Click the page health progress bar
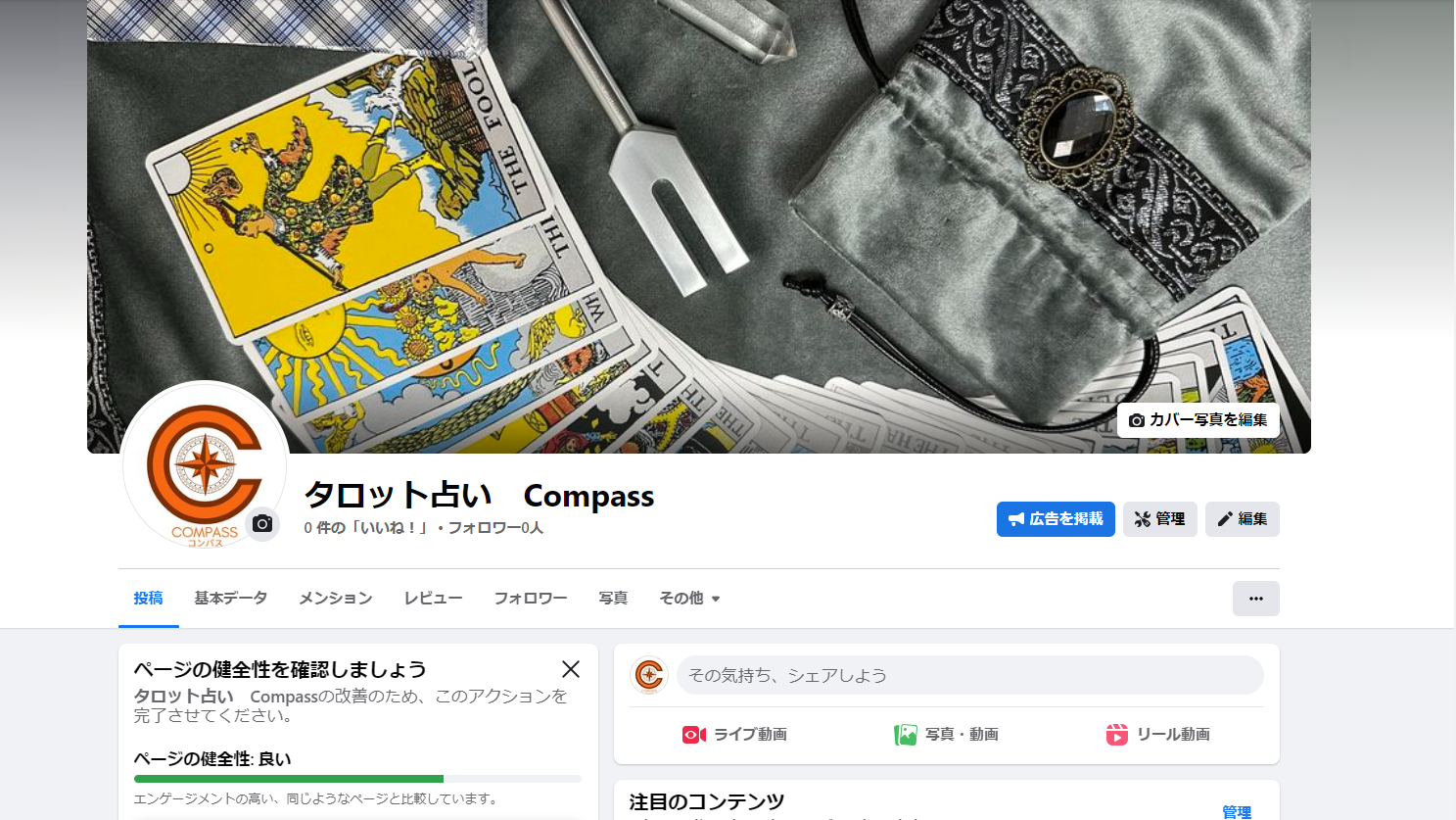This screenshot has height=820, width=1456. (357, 780)
